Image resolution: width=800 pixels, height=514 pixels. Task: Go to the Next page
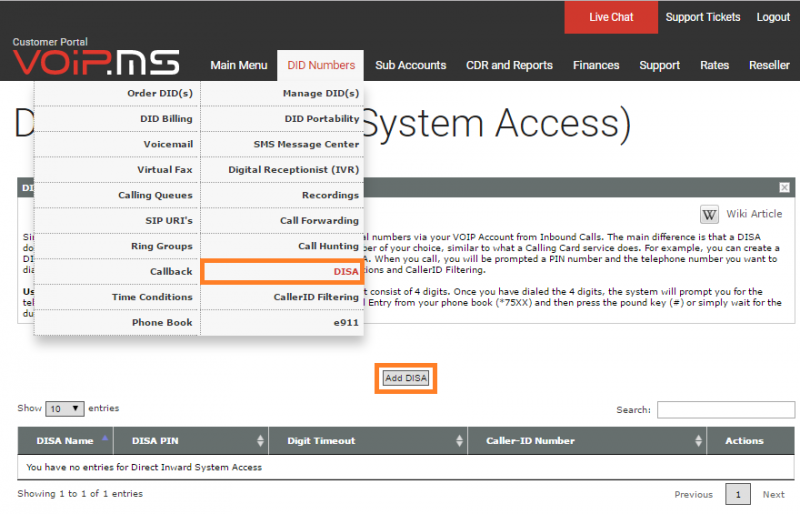coord(773,495)
